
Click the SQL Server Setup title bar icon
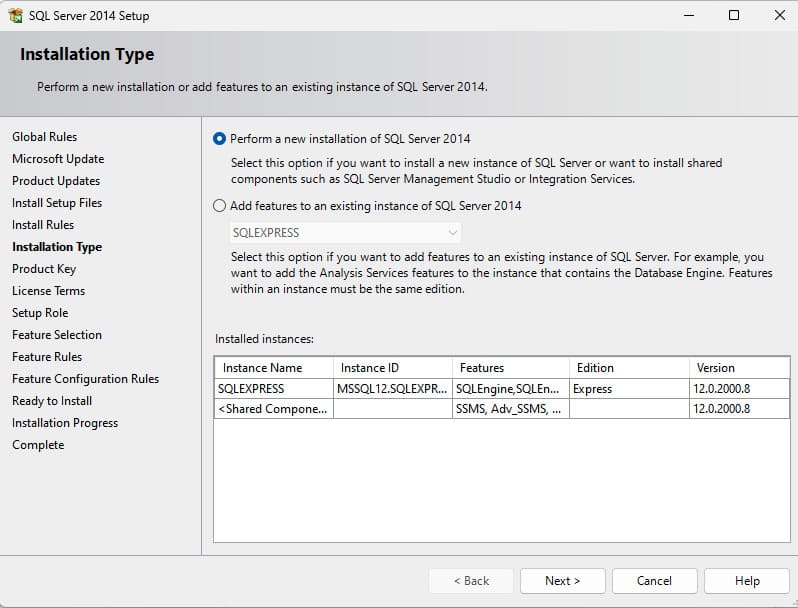click(15, 16)
